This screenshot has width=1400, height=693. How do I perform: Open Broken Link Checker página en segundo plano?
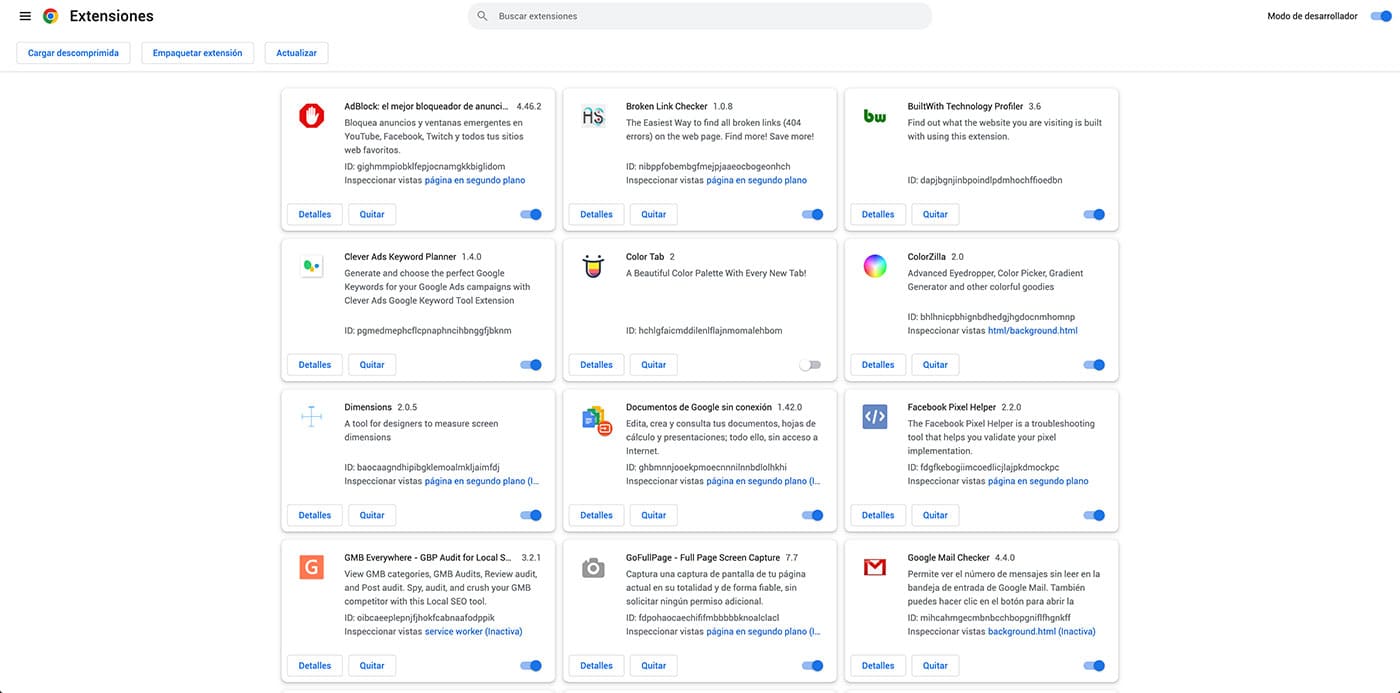coord(757,180)
